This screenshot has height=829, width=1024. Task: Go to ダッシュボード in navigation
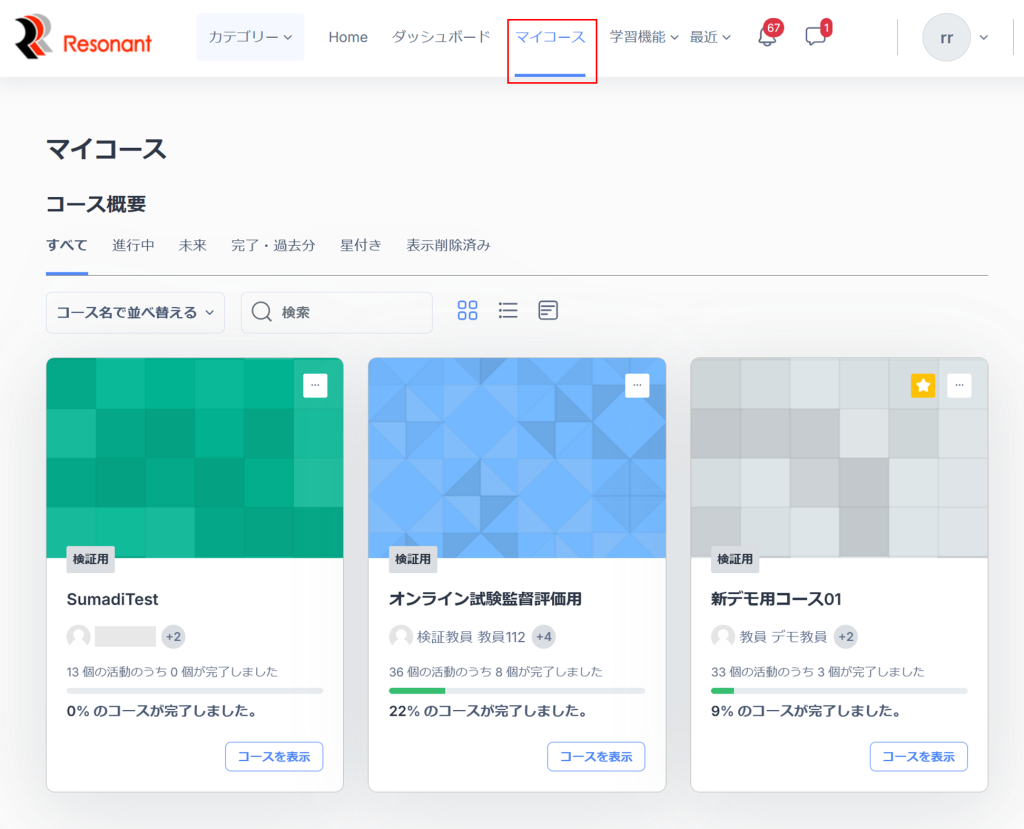click(441, 37)
